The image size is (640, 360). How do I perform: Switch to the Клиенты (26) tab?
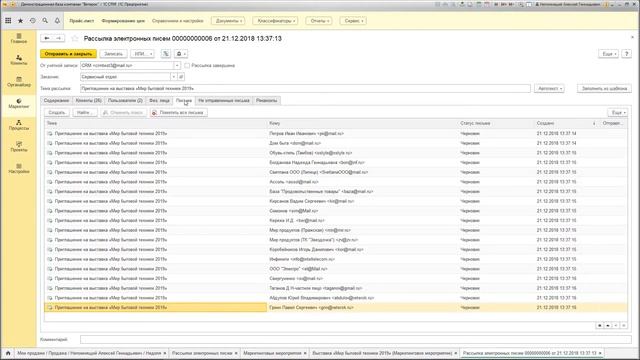(89, 100)
